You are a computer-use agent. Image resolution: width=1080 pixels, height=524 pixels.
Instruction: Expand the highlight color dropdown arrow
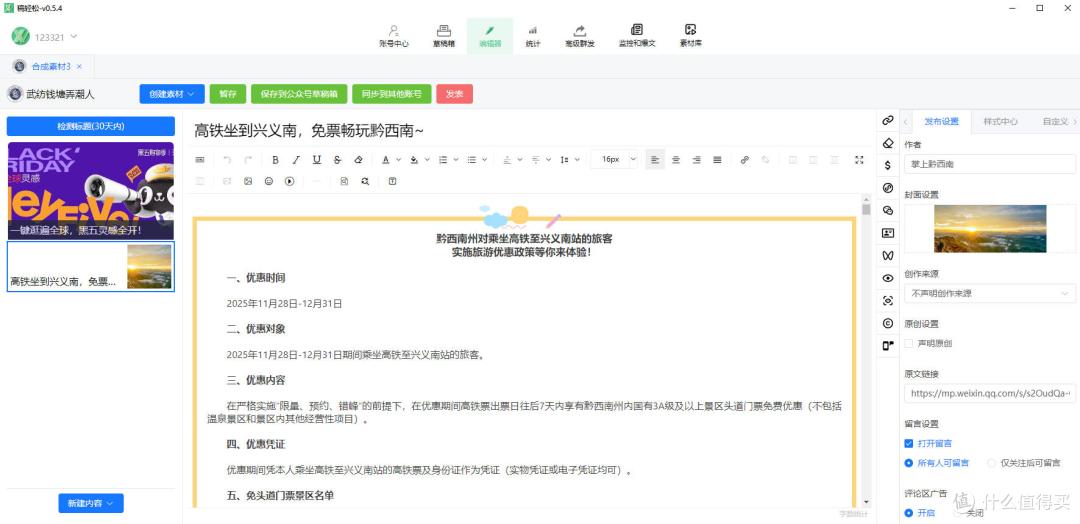tap(427, 160)
